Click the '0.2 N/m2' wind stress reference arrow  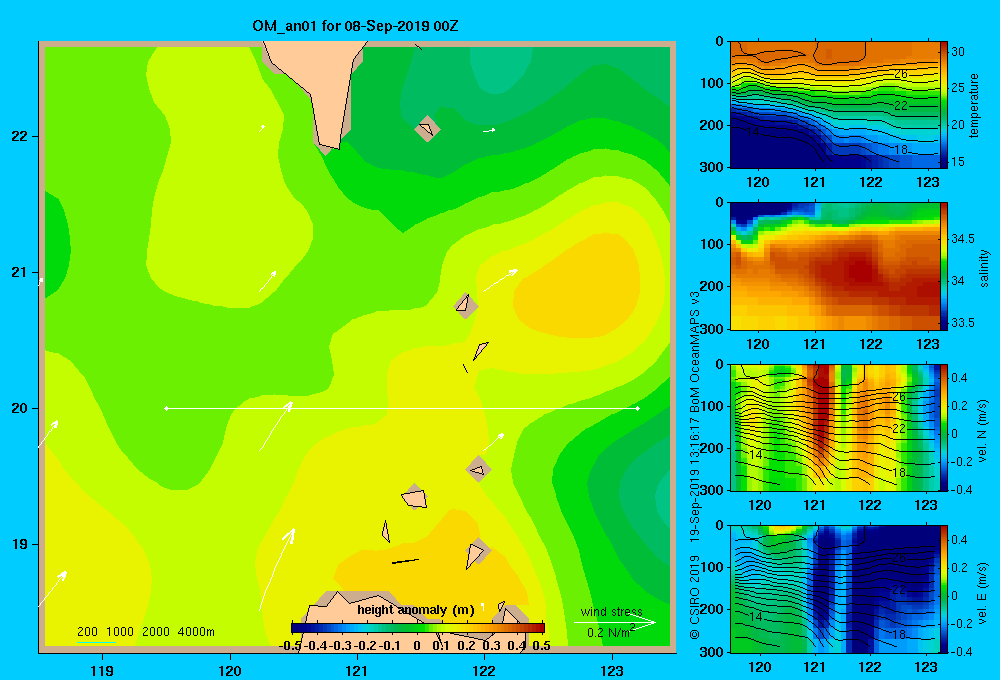click(x=615, y=623)
